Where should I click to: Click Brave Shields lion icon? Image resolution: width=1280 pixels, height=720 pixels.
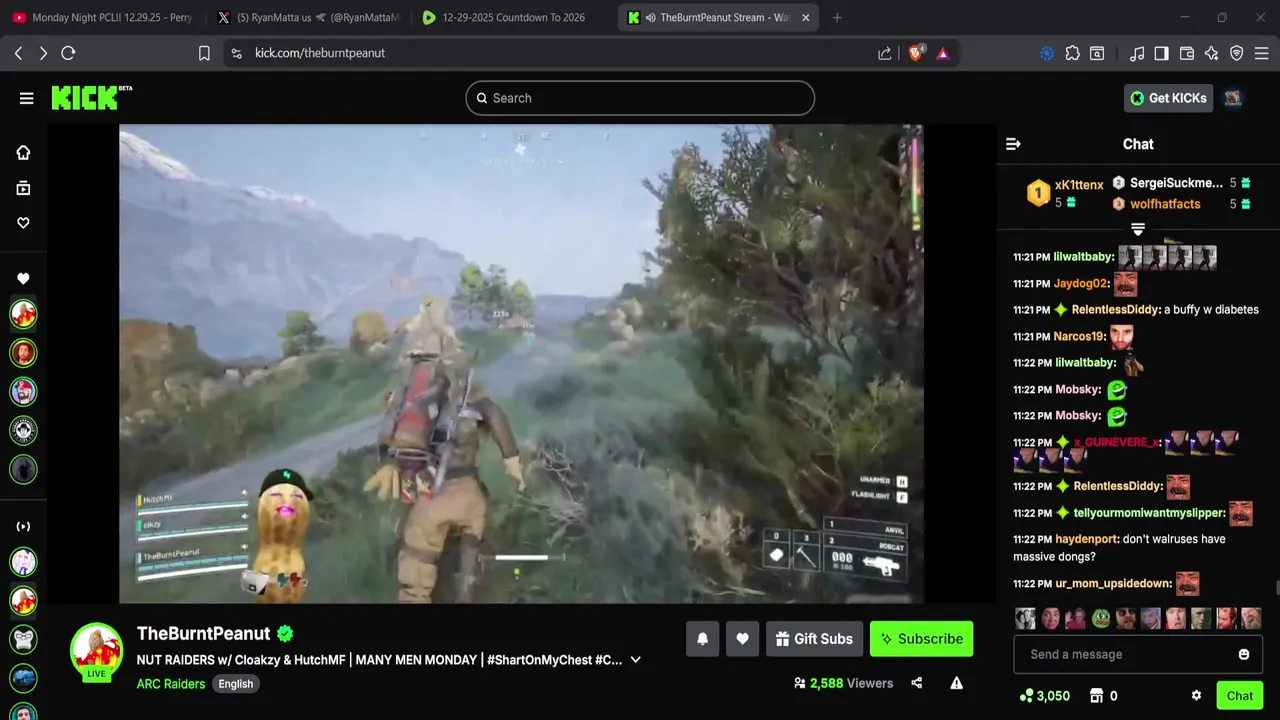(916, 53)
